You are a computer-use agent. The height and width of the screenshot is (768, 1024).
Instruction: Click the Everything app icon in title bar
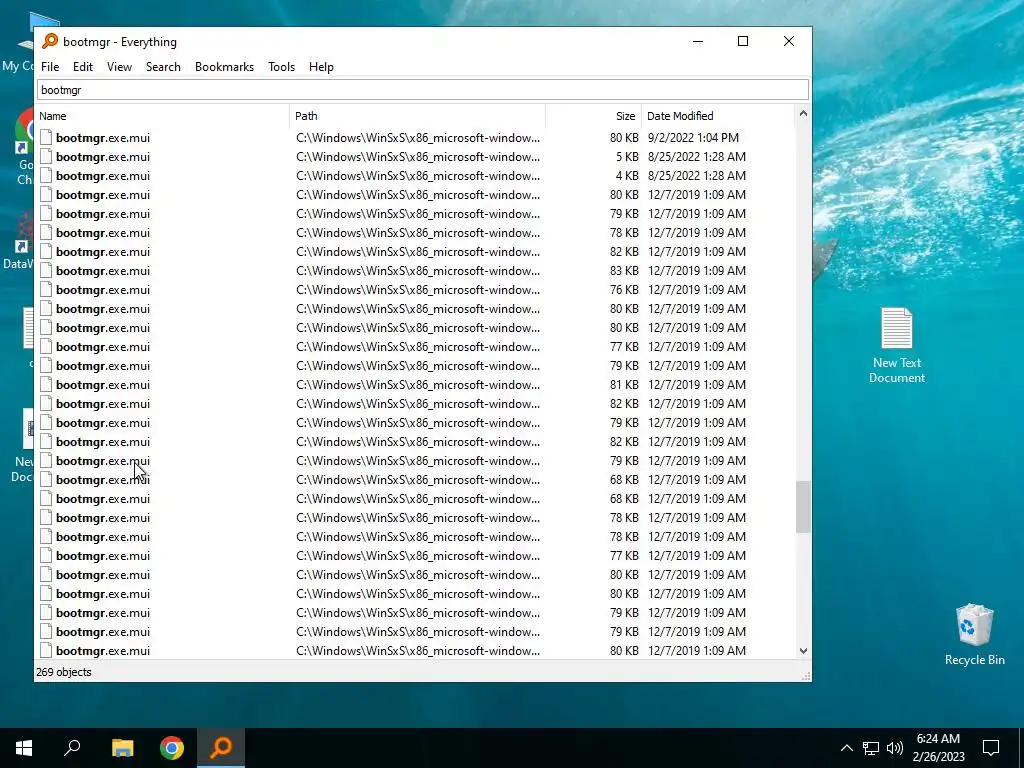(50, 41)
